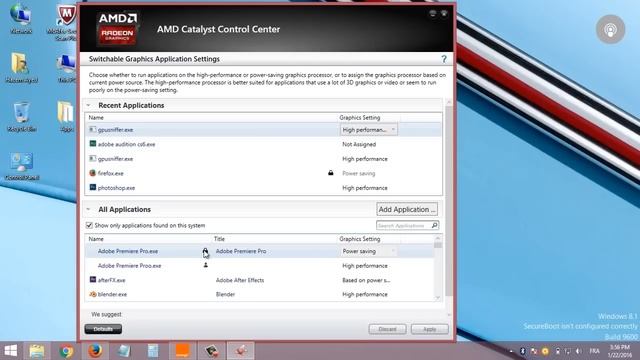The height and width of the screenshot is (360, 640).
Task: Open the Windows Start button
Action: click(11, 351)
